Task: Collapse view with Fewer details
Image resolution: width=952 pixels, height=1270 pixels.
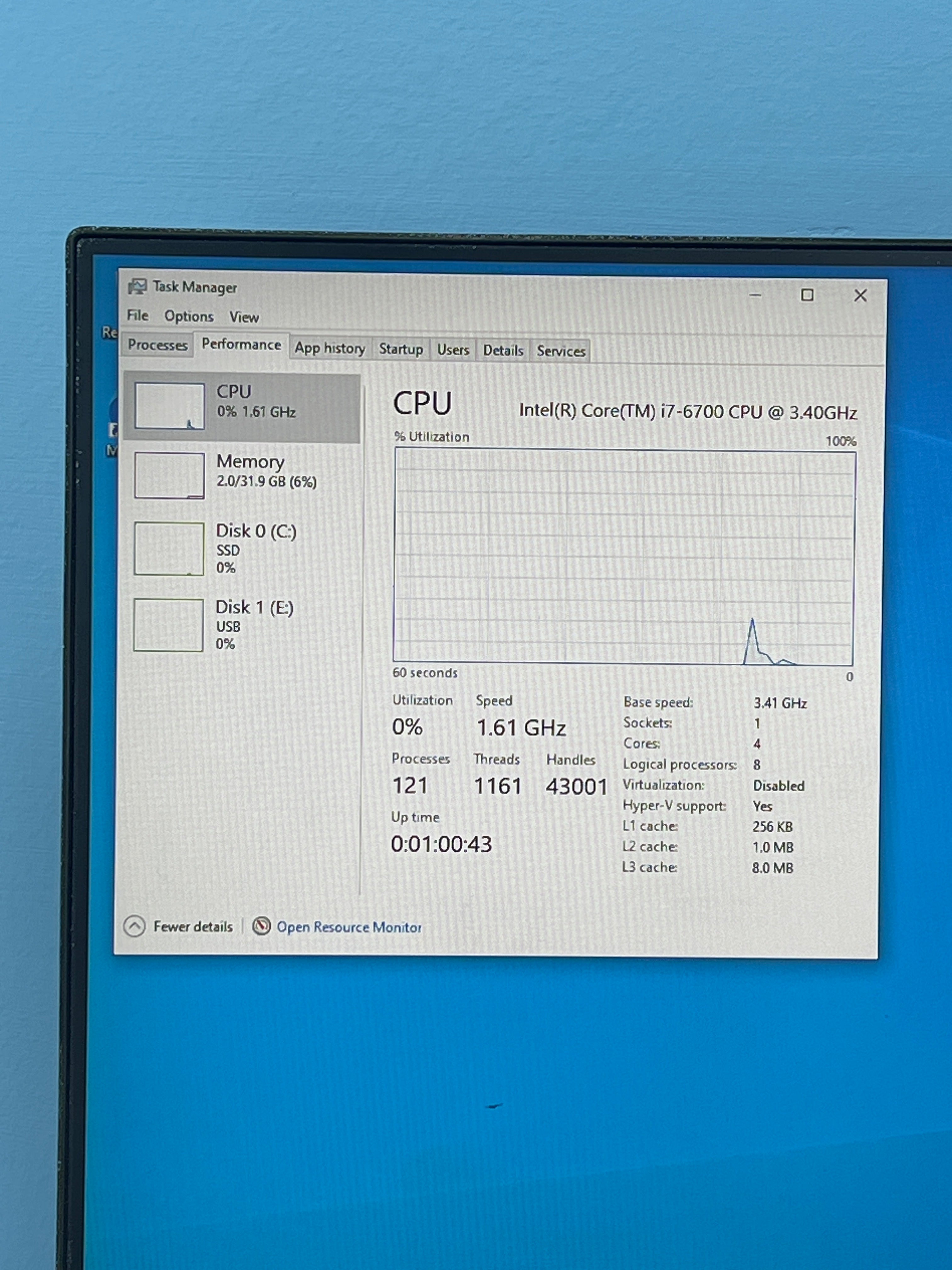Action: [193, 927]
